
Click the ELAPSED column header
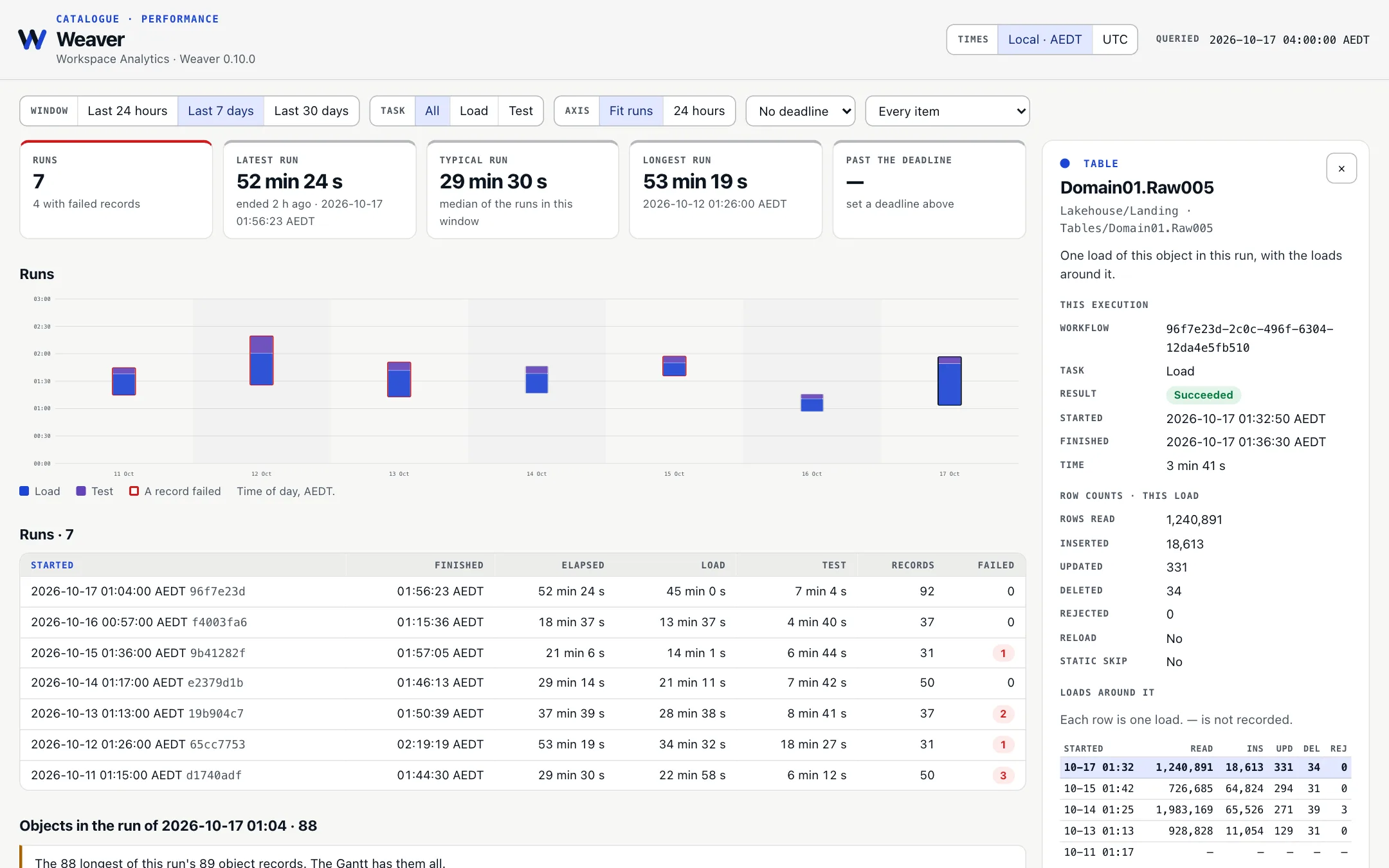coord(583,565)
